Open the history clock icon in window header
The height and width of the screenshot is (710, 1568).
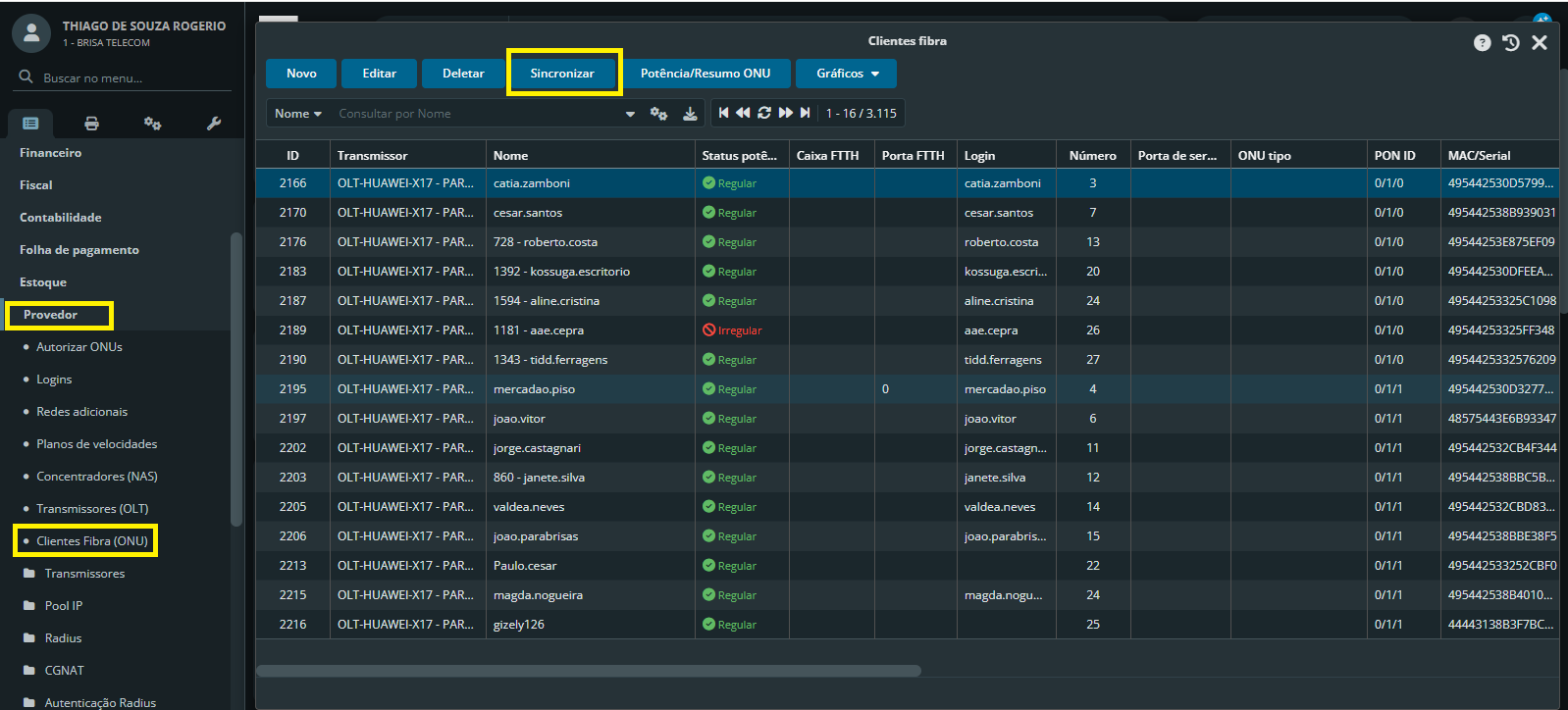pos(1510,42)
